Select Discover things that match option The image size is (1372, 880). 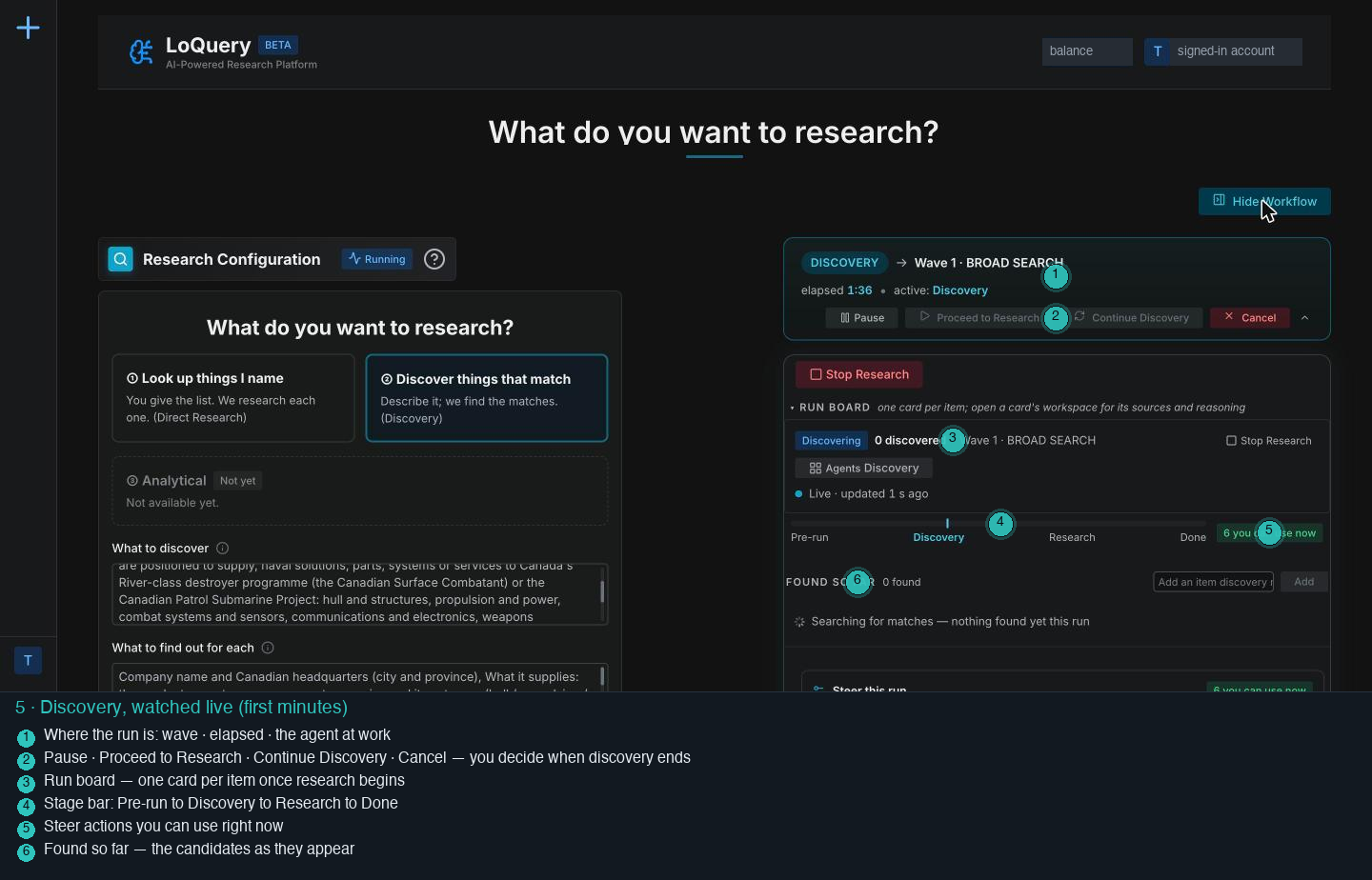coord(487,398)
